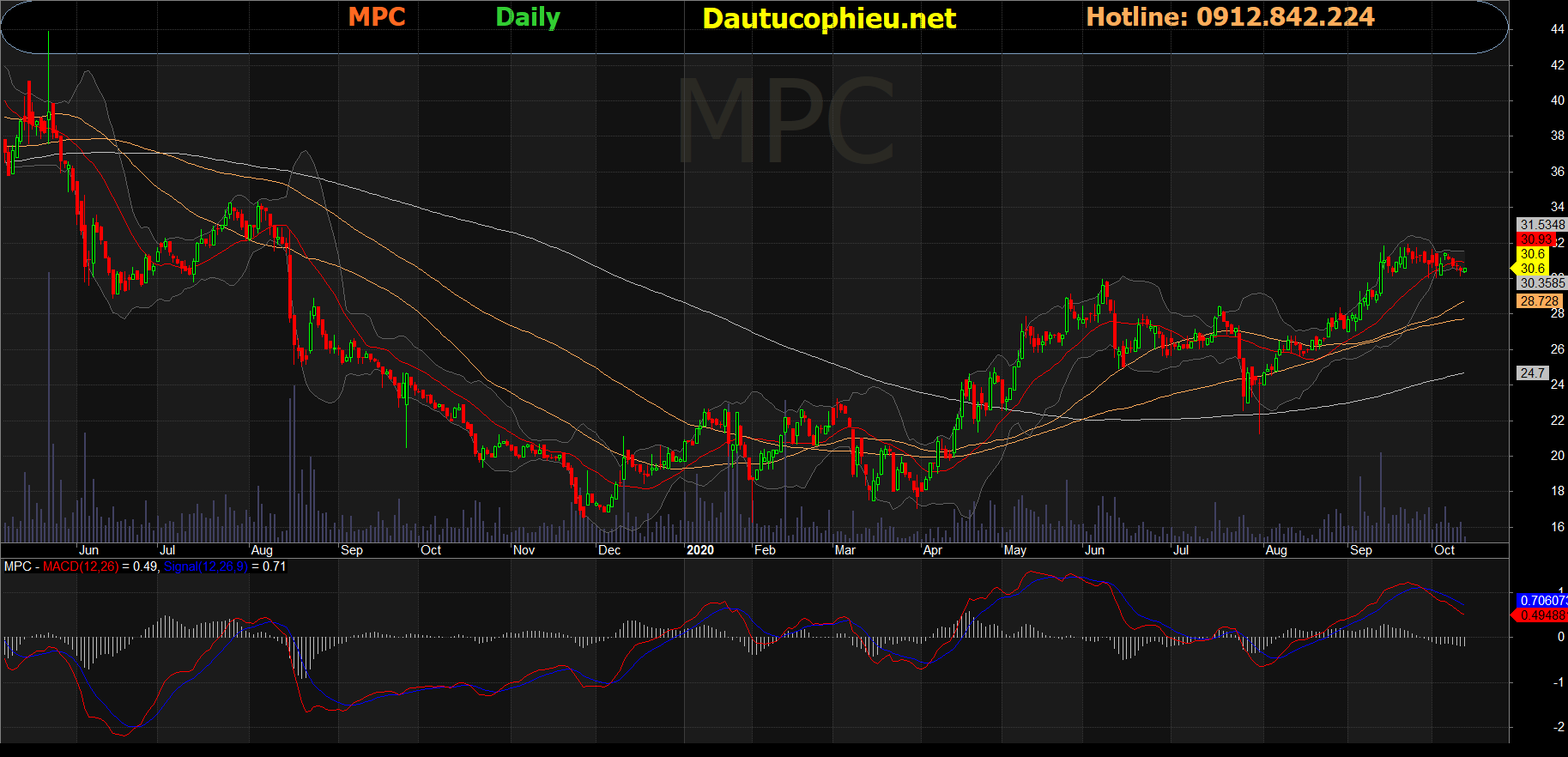Click the Jul 2019 date axis label
The image size is (1568, 757).
pyautogui.click(x=167, y=550)
